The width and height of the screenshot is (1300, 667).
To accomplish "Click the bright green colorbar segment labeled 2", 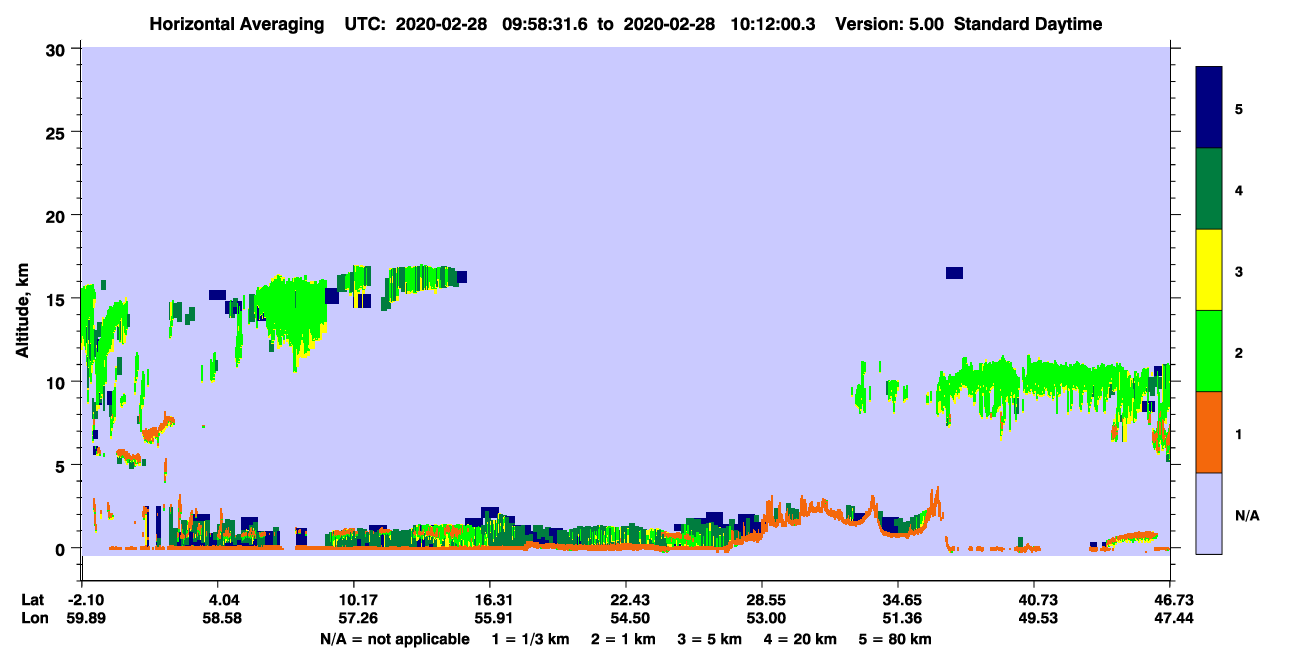I will click(1209, 351).
